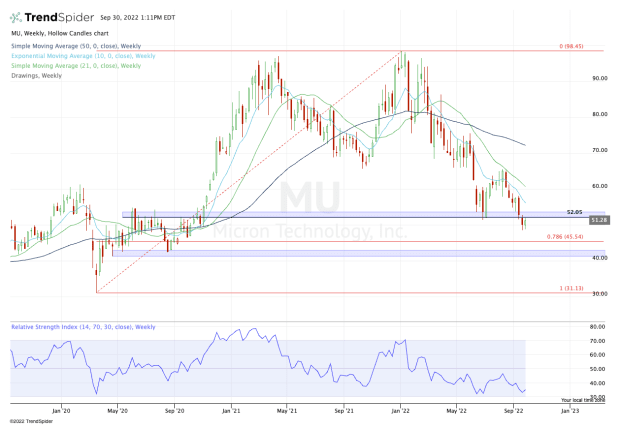Image resolution: width=620 pixels, height=426 pixels.
Task: Click the 30.00 price axis label
Action: (600, 294)
